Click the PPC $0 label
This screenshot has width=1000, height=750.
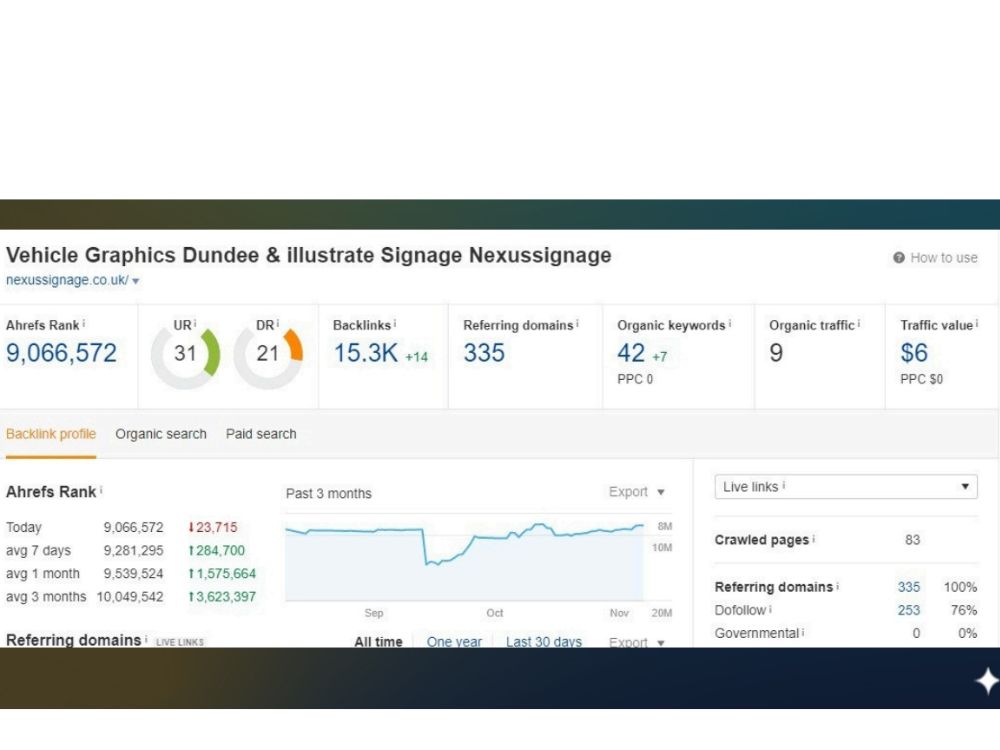coord(921,379)
